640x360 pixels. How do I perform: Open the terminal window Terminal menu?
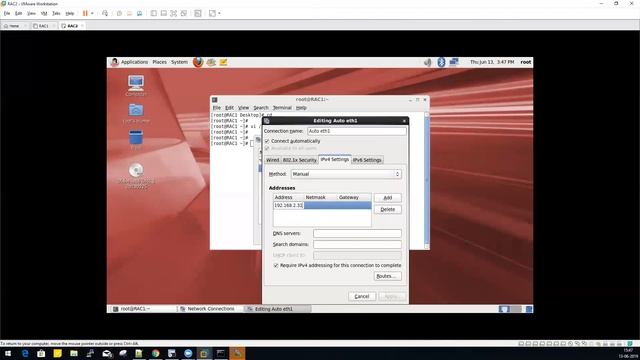click(282, 108)
